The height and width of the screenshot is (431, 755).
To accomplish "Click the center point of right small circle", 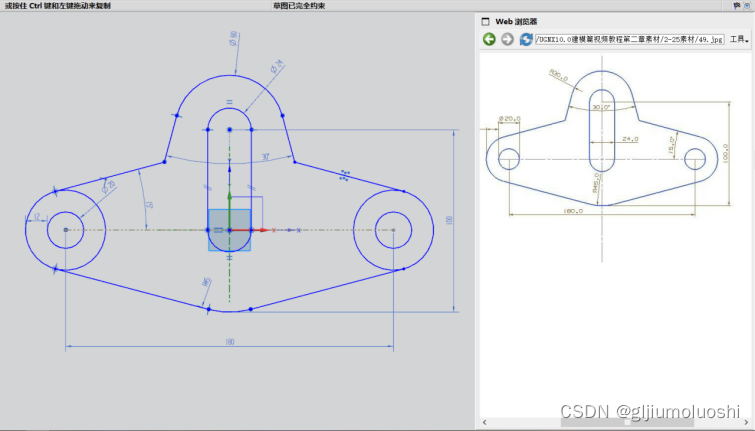I will [393, 230].
